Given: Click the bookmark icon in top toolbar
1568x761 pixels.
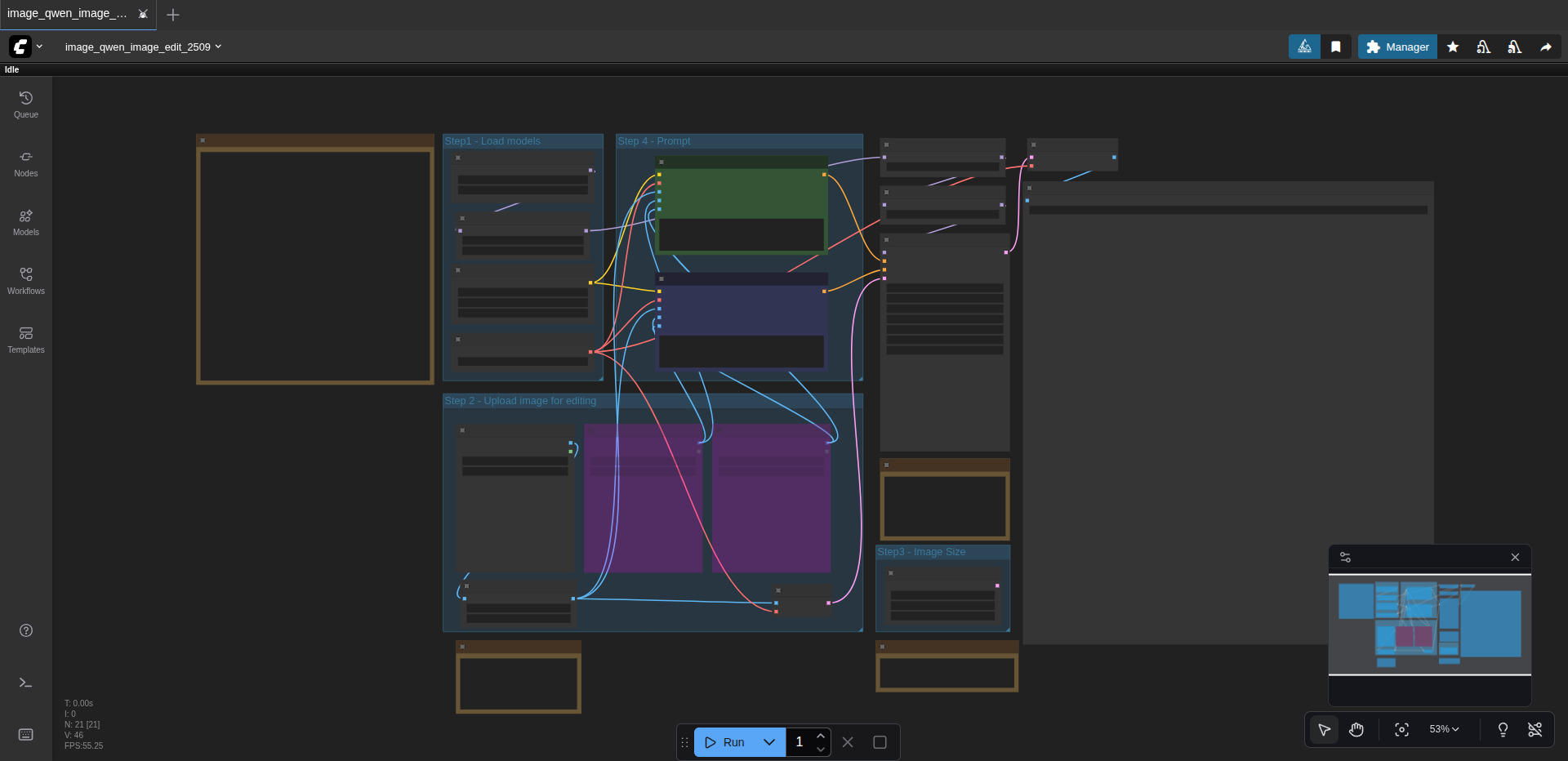Looking at the screenshot, I should coord(1336,47).
